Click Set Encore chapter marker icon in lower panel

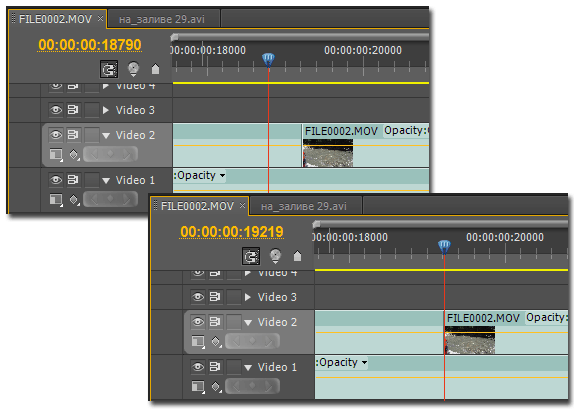(x=275, y=256)
